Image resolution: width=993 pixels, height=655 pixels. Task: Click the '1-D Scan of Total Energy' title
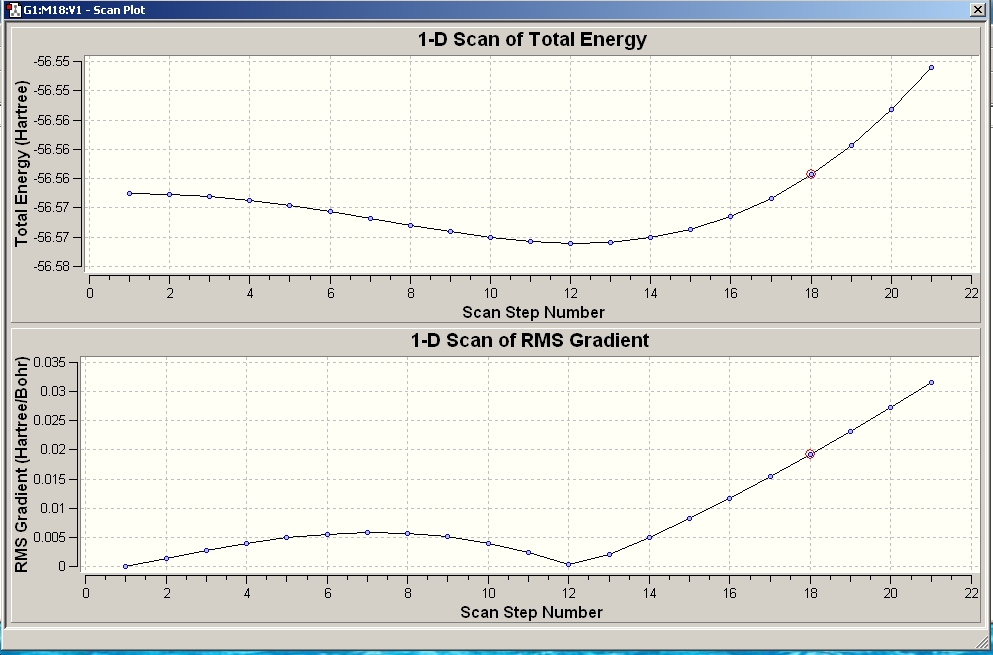tap(532, 39)
